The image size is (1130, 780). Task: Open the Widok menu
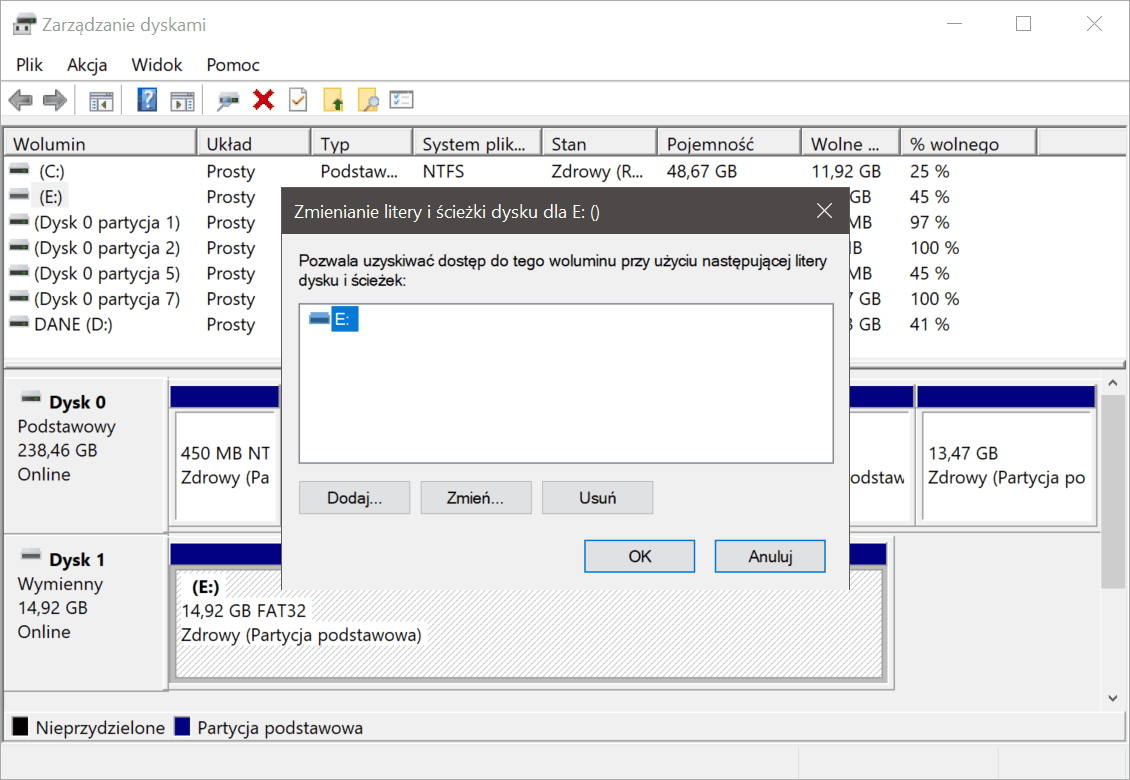(157, 65)
